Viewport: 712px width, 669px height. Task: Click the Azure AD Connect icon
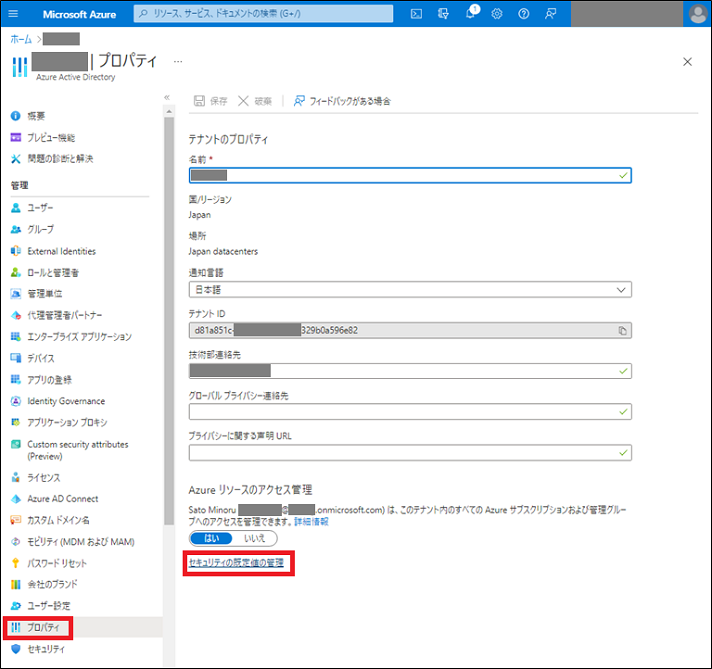15,499
